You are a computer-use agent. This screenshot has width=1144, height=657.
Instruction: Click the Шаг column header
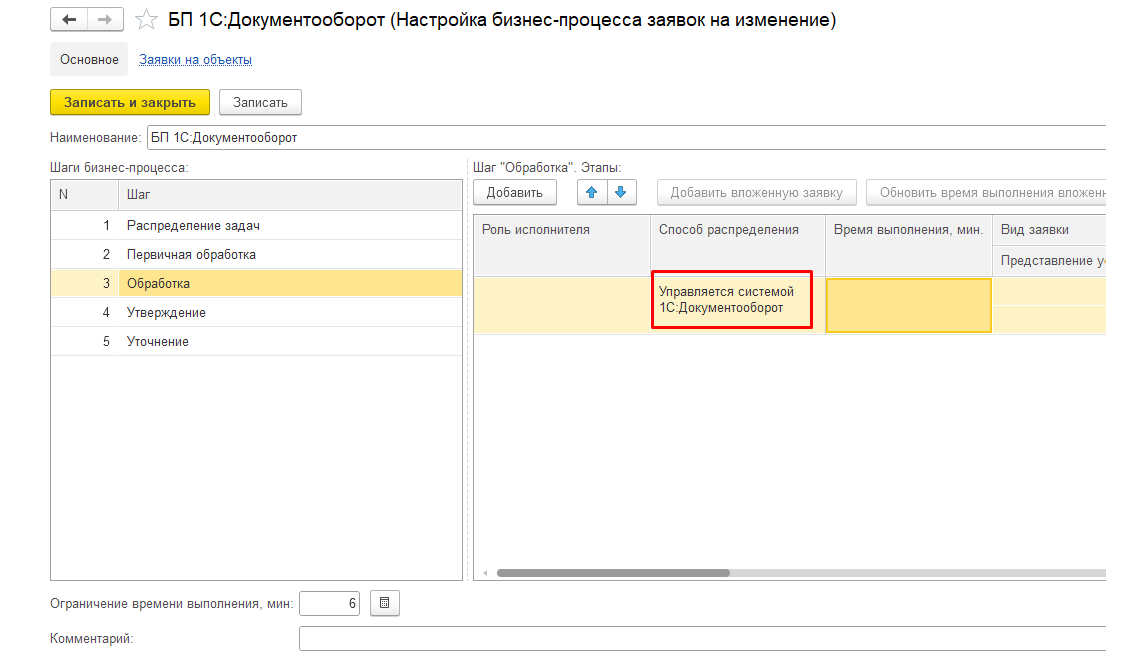(x=290, y=195)
